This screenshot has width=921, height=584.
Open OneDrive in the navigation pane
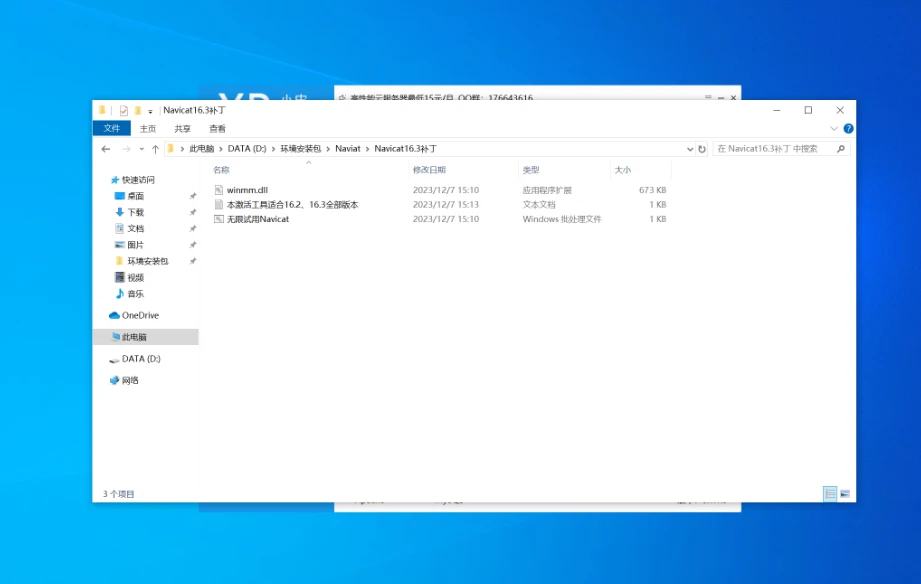(140, 316)
